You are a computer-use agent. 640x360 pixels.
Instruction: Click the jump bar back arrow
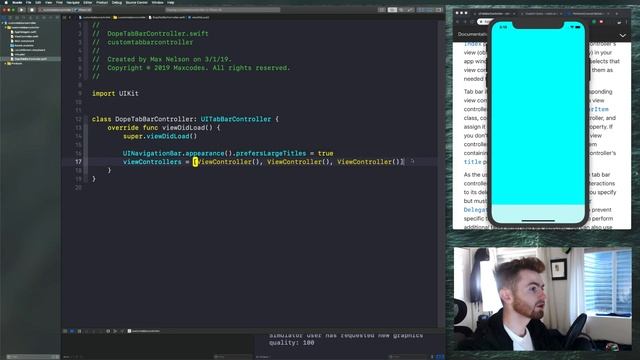(70, 18)
